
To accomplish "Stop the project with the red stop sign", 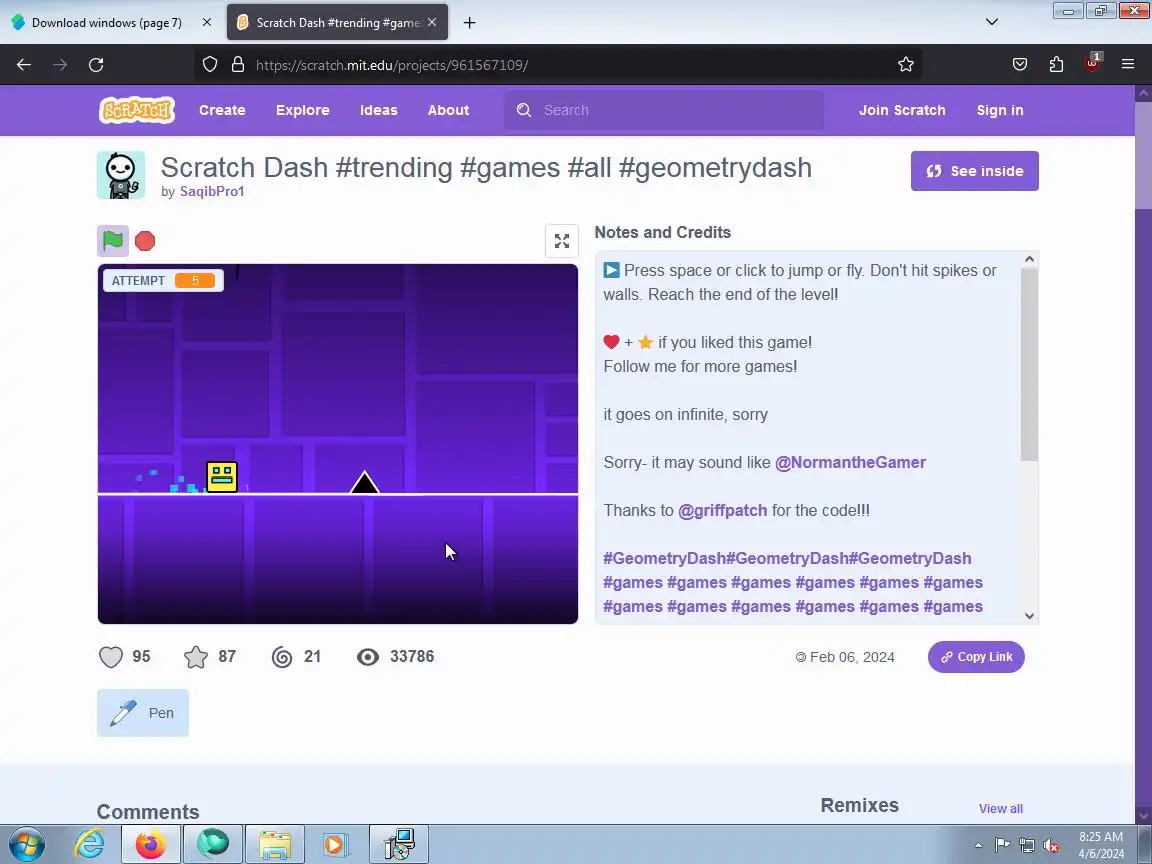I will coord(145,241).
